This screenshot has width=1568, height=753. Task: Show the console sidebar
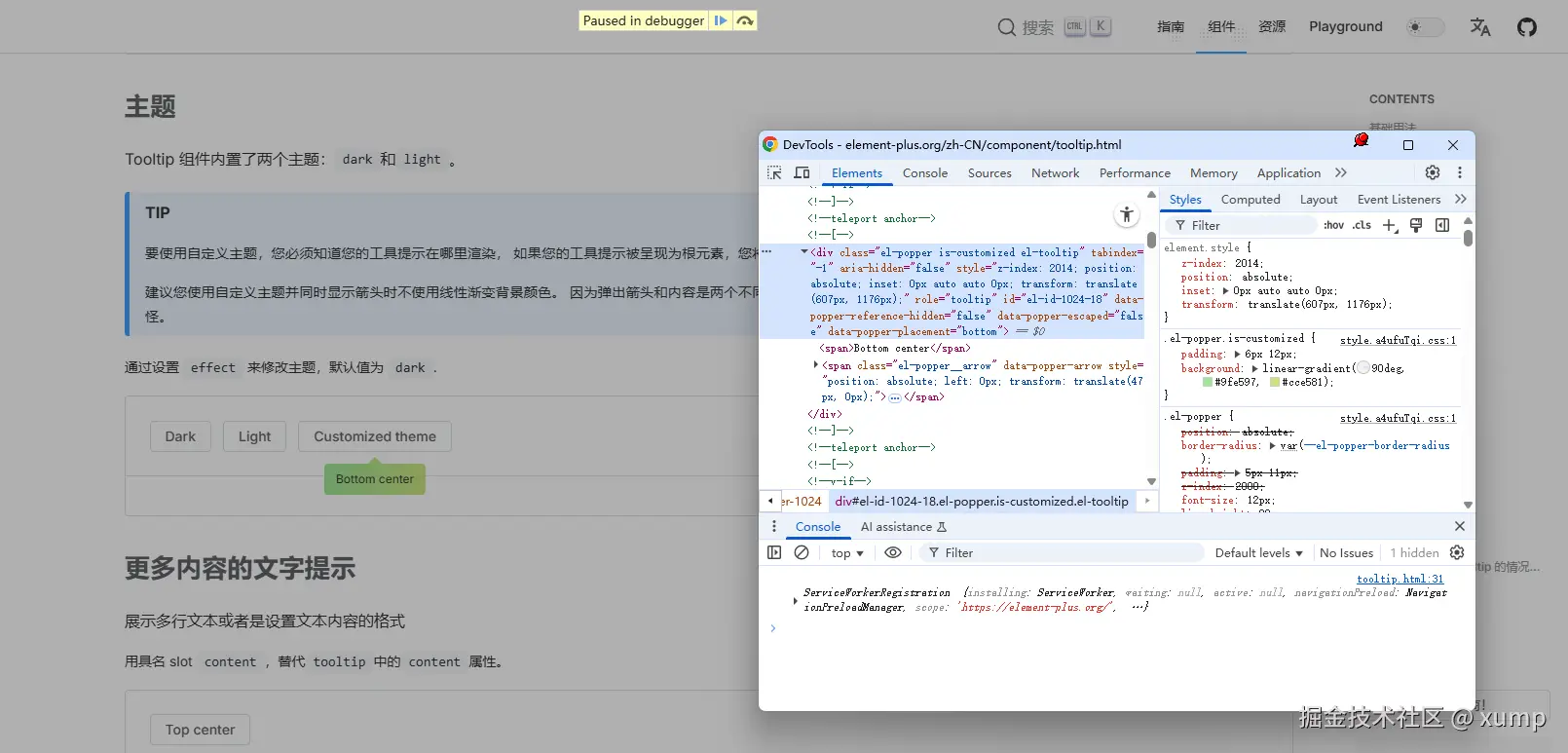pyautogui.click(x=774, y=552)
